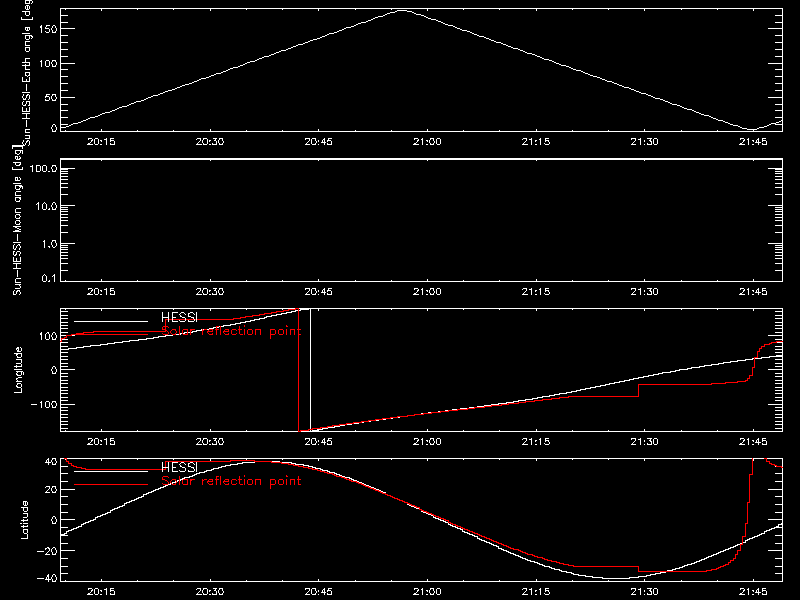Click 21:45 label under Sun-HESSI-Earth plot
800x600 pixels.
753,141
